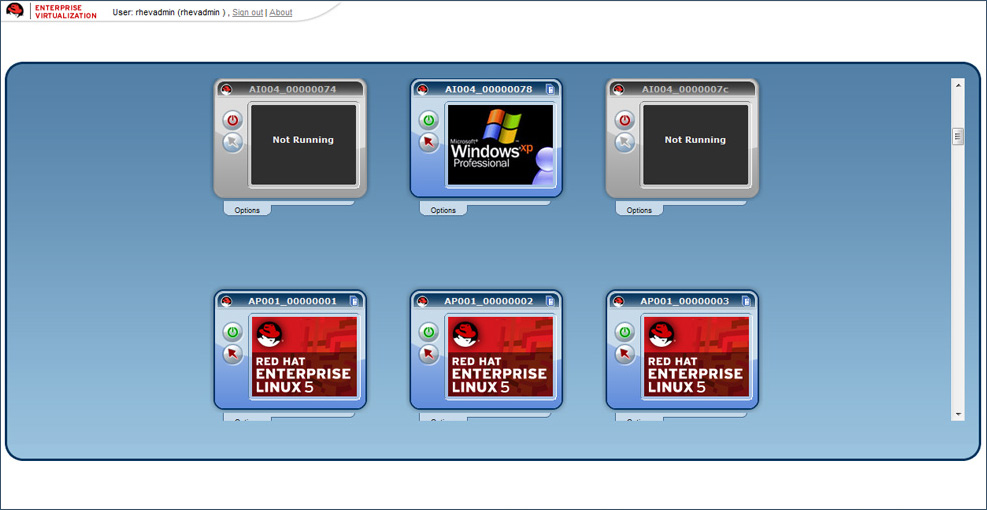Click the red hat icon on AI004_00000078 title

(422, 89)
